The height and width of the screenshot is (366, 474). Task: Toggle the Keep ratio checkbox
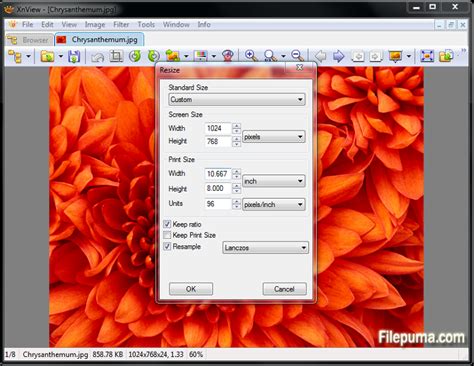167,224
